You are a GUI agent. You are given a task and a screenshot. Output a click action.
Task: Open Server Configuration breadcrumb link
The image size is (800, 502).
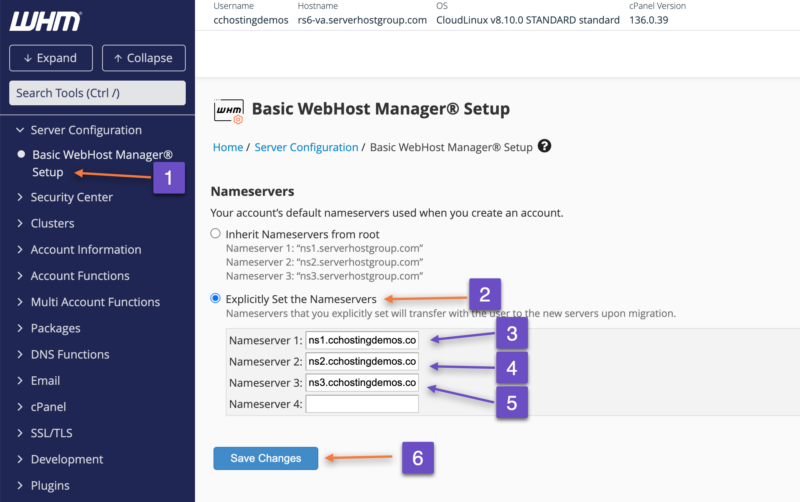tap(306, 147)
